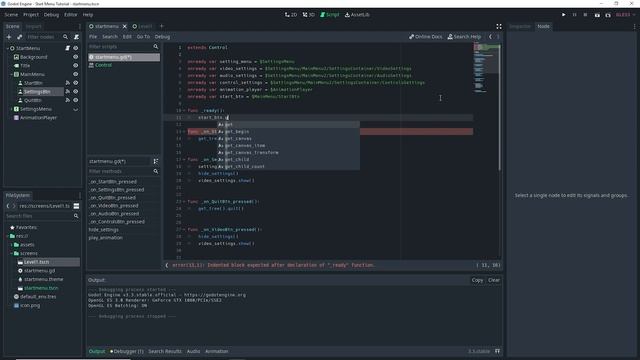This screenshot has width=640, height=360.
Task: Stop the running project
Action: click(585, 15)
